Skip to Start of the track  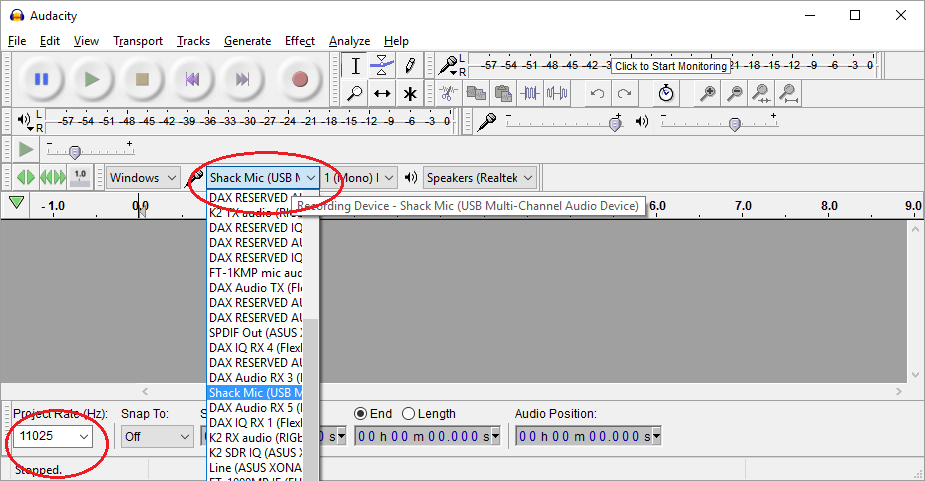coord(192,79)
